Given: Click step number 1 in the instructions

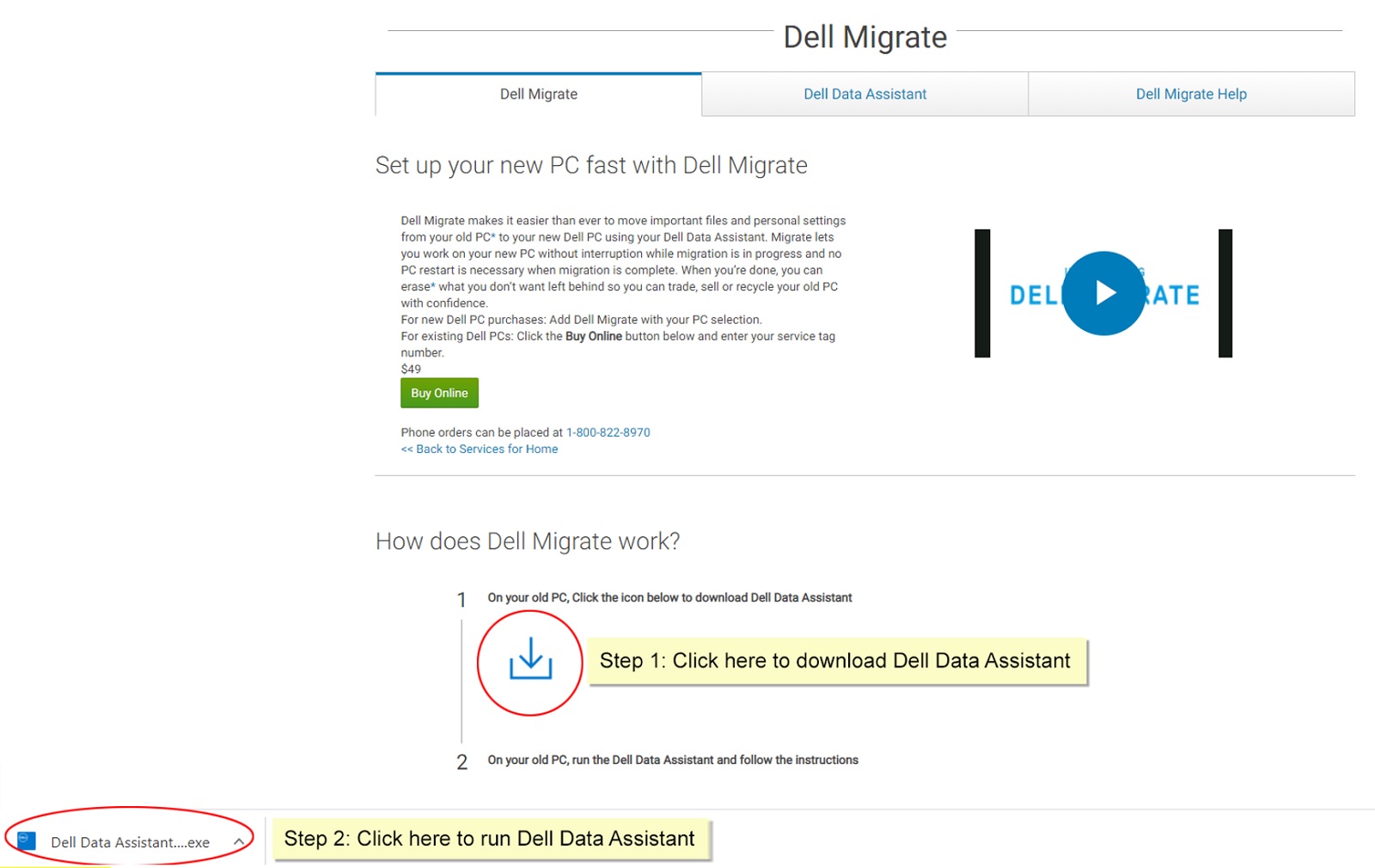Looking at the screenshot, I should (461, 600).
